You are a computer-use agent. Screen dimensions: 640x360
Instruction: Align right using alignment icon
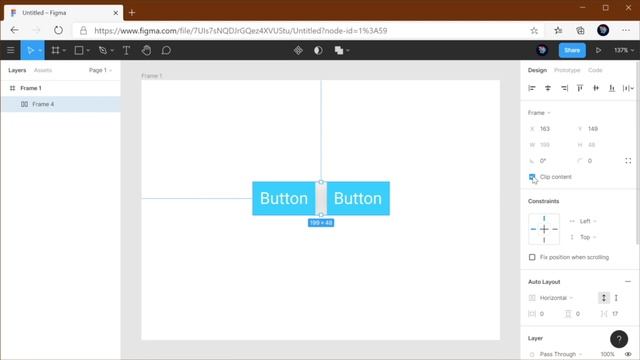click(x=564, y=88)
